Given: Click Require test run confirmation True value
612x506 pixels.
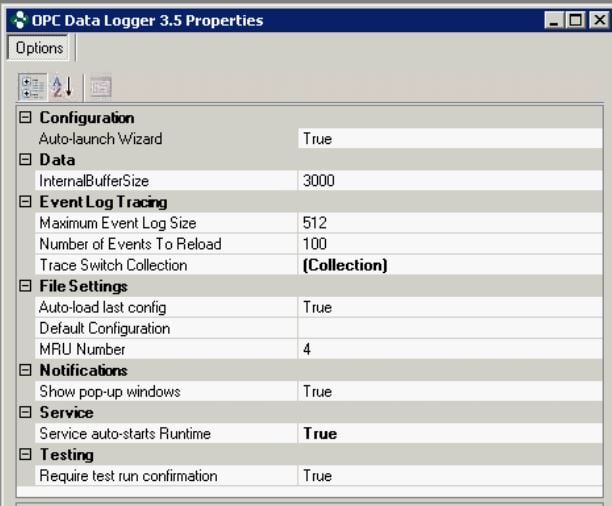Looking at the screenshot, I should point(450,476).
